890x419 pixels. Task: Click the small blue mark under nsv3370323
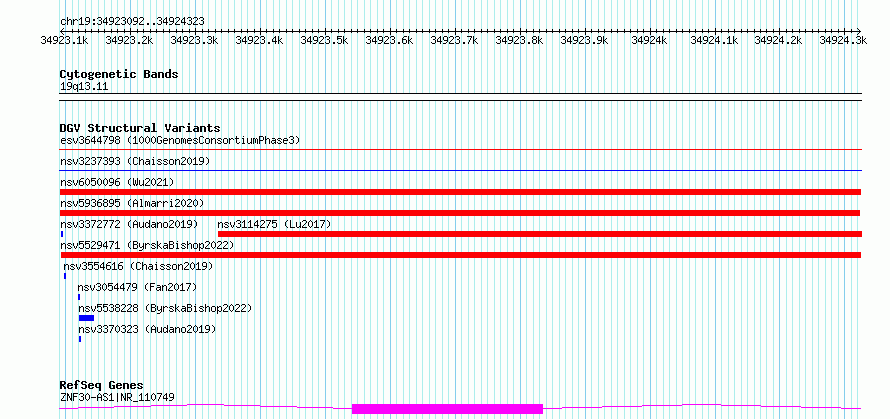pyautogui.click(x=80, y=339)
